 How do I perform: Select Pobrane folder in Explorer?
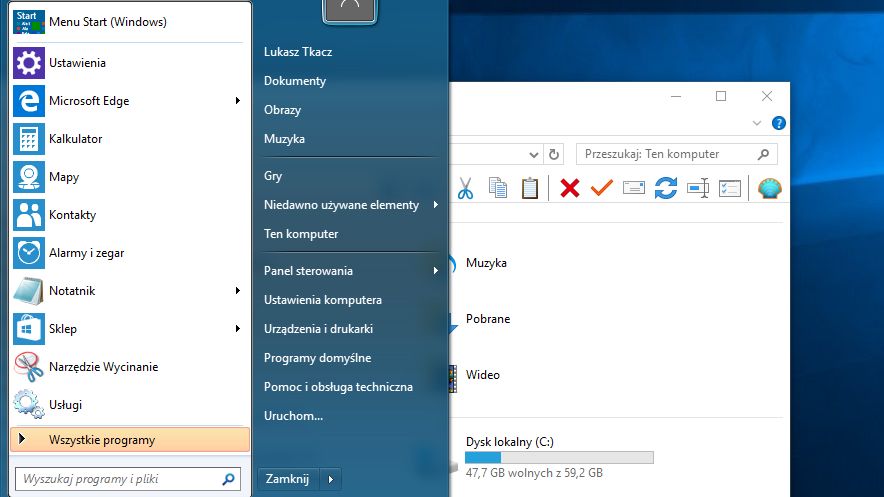488,319
